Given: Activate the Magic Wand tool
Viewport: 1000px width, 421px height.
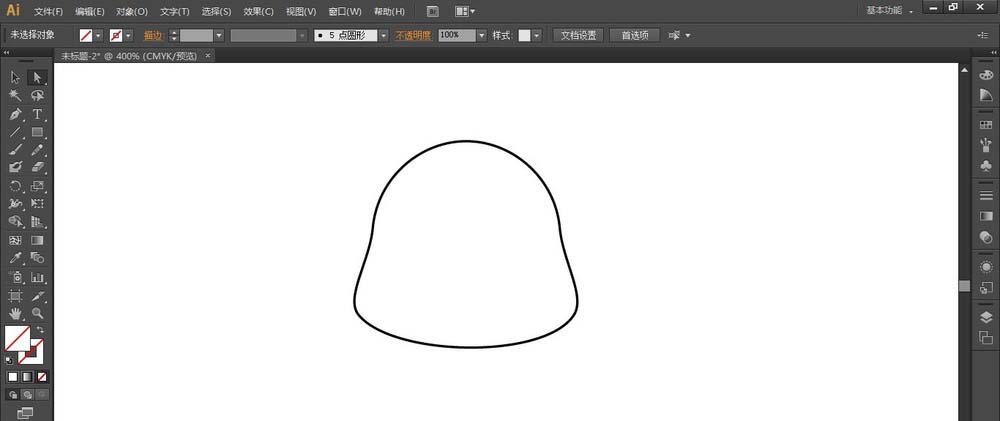Looking at the screenshot, I should point(15,95).
